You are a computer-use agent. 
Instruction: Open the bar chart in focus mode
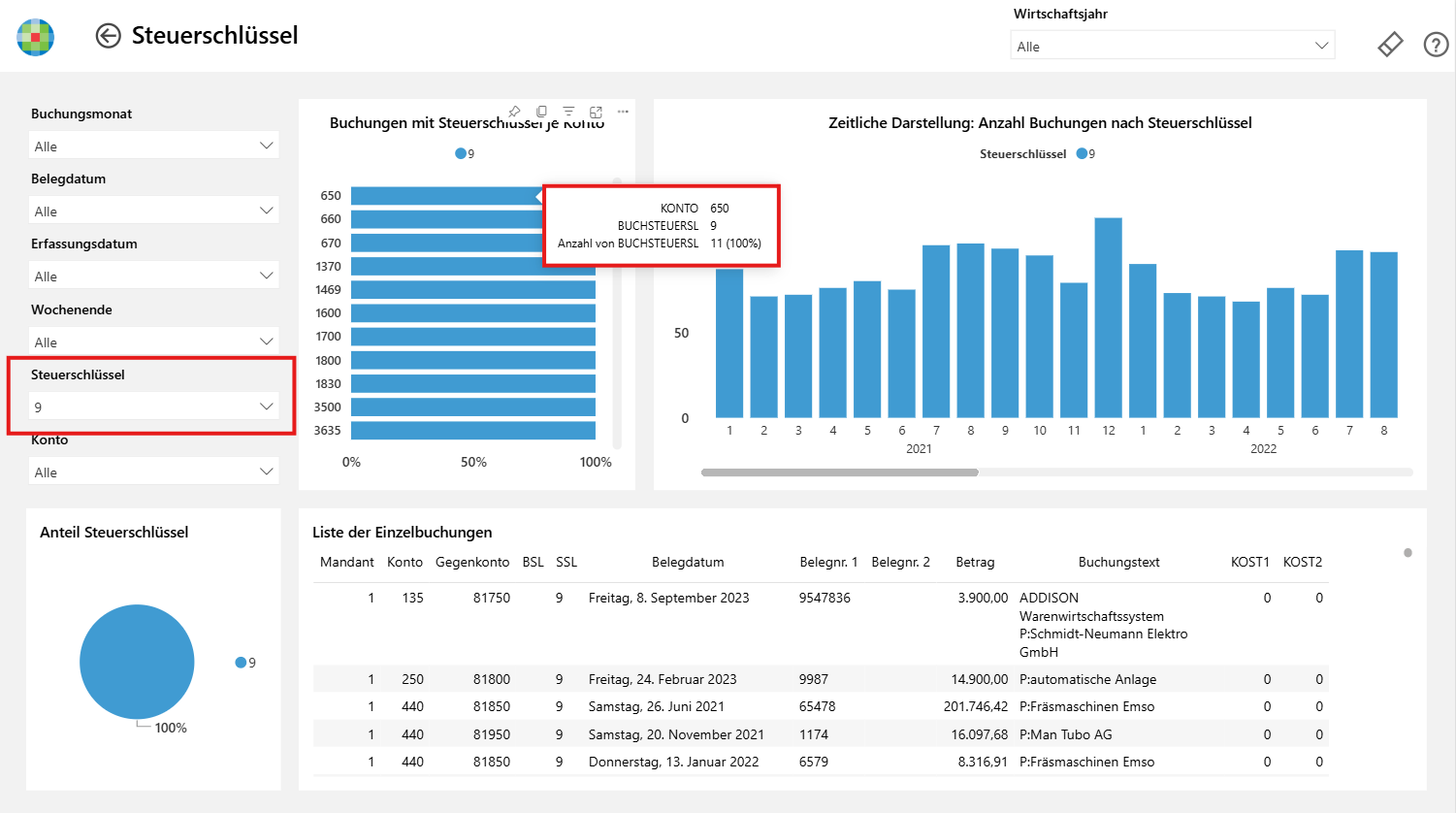596,112
